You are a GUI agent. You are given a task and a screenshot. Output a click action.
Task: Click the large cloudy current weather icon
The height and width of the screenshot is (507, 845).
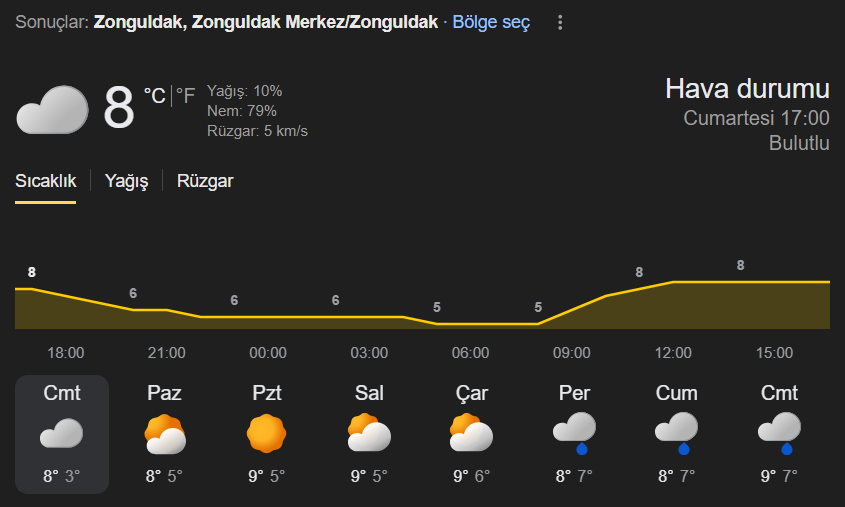click(52, 109)
